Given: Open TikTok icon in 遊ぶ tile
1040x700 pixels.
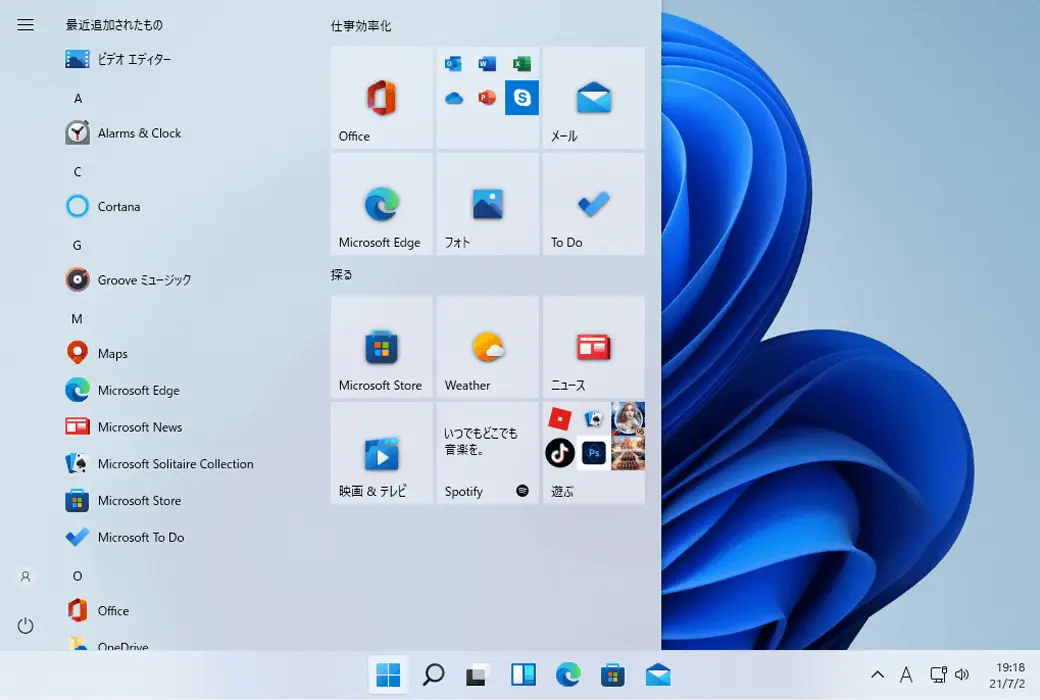Looking at the screenshot, I should click(x=560, y=453).
